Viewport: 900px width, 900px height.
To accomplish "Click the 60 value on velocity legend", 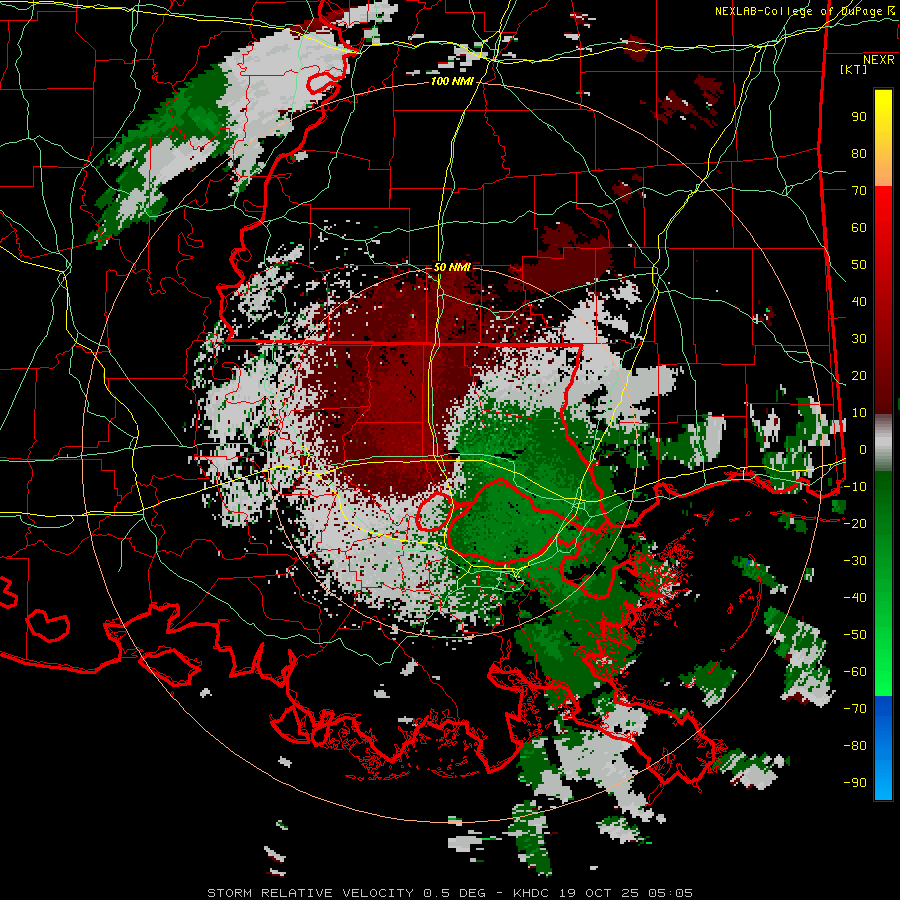I will pyautogui.click(x=859, y=228).
